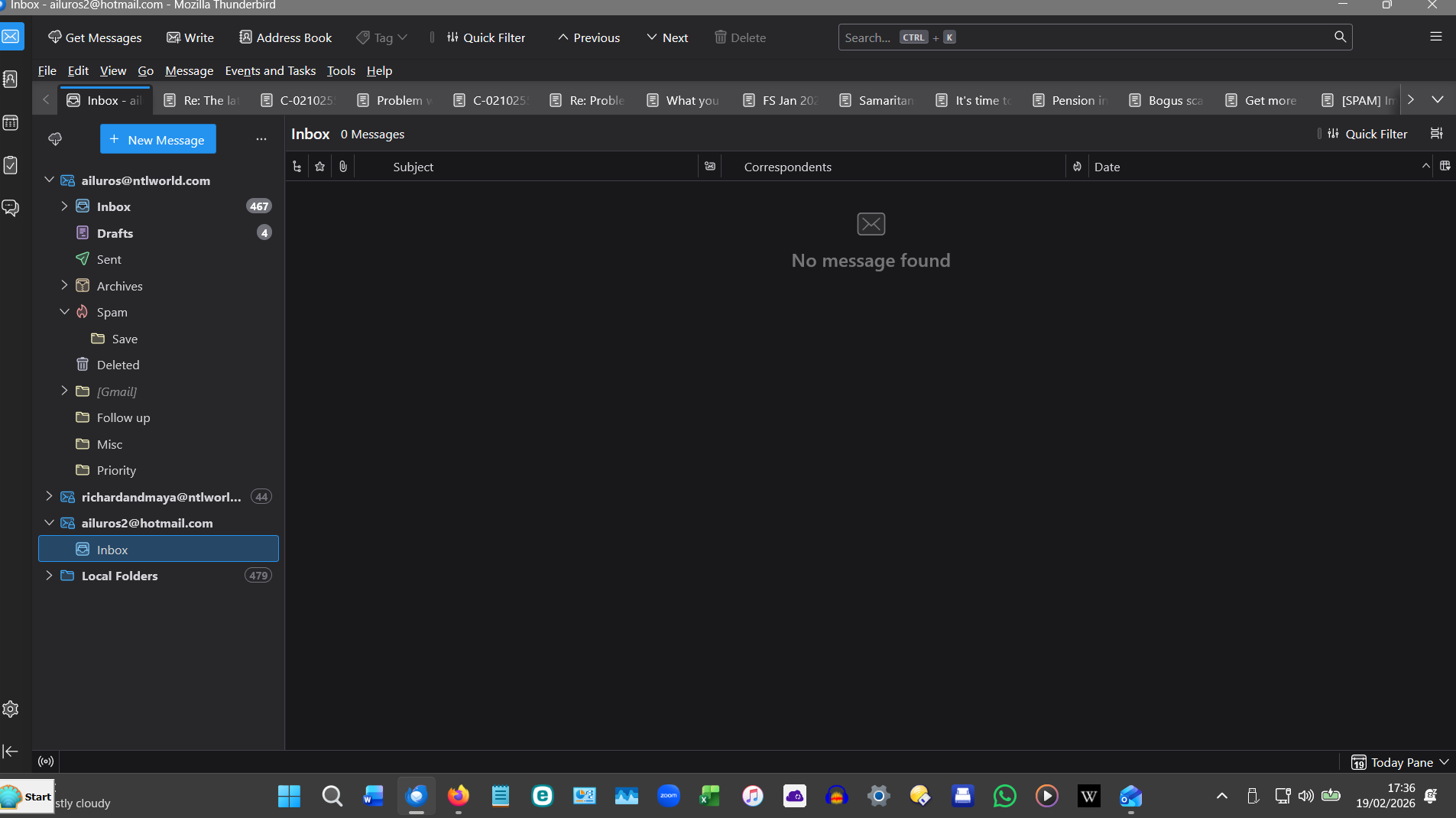1456x818 pixels.
Task: Open Zoom from the taskbar
Action: coord(669,797)
